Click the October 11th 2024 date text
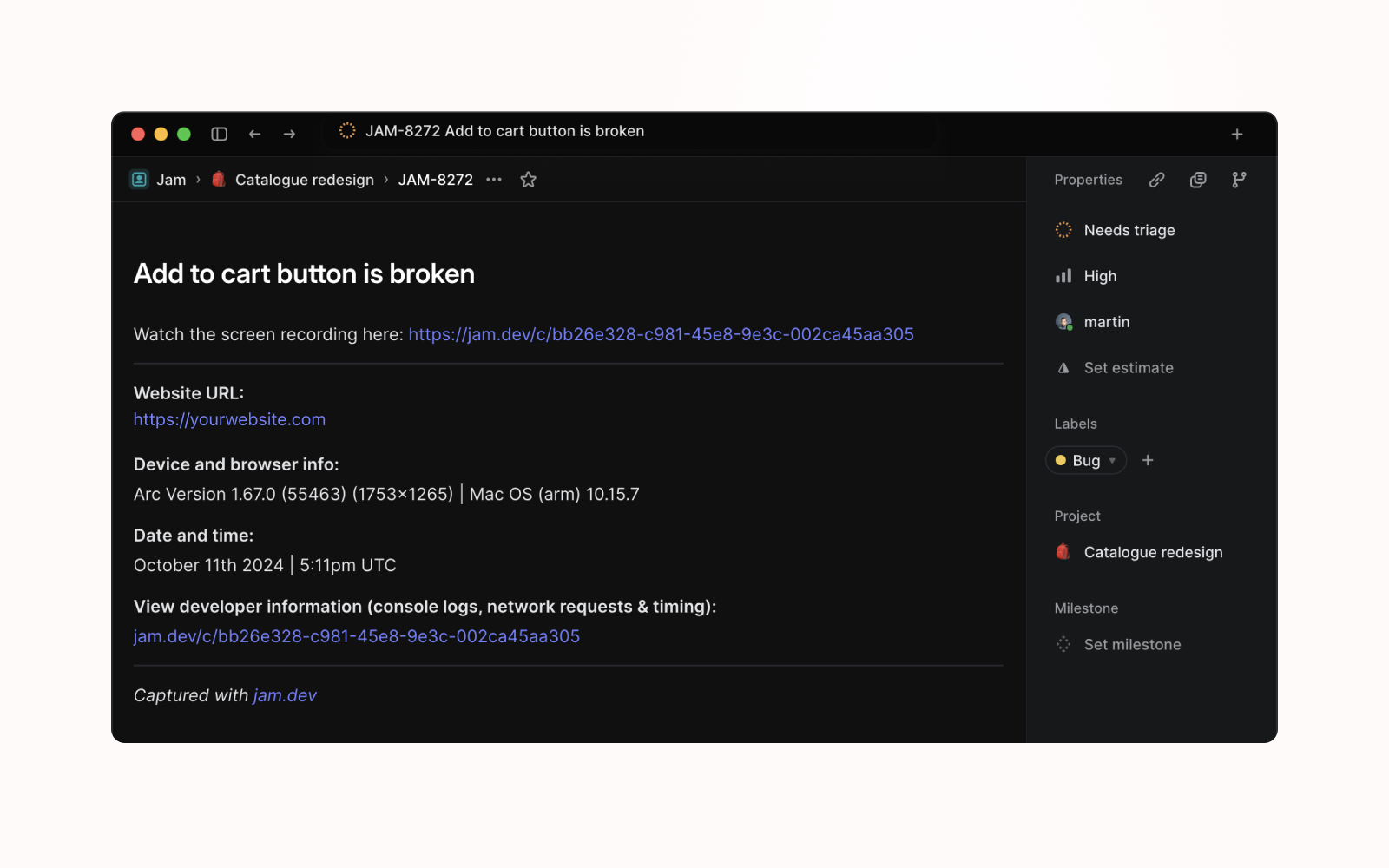Screen dimensions: 1389x868 click(x=265, y=565)
